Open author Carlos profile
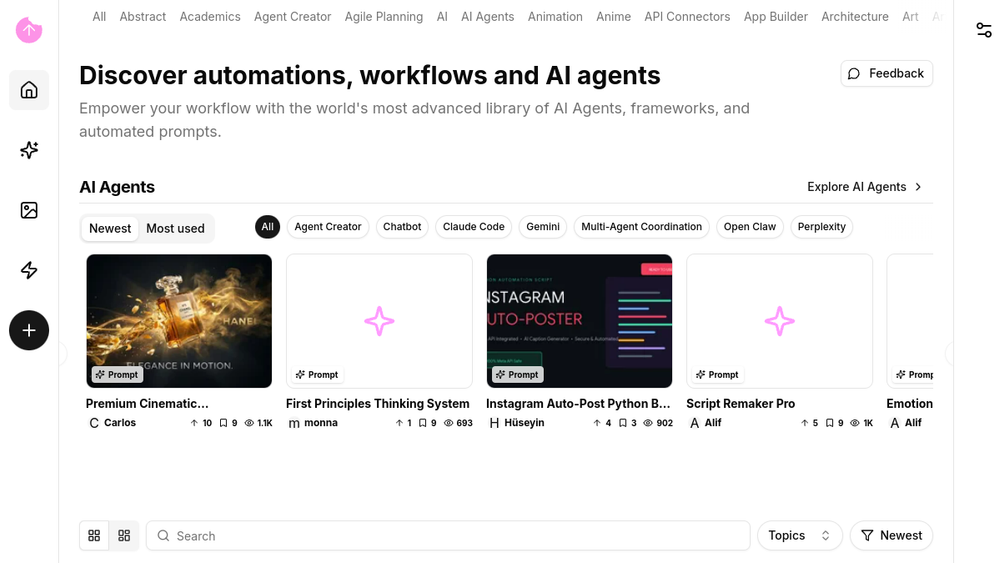Image resolution: width=1000 pixels, height=563 pixels. (112, 423)
